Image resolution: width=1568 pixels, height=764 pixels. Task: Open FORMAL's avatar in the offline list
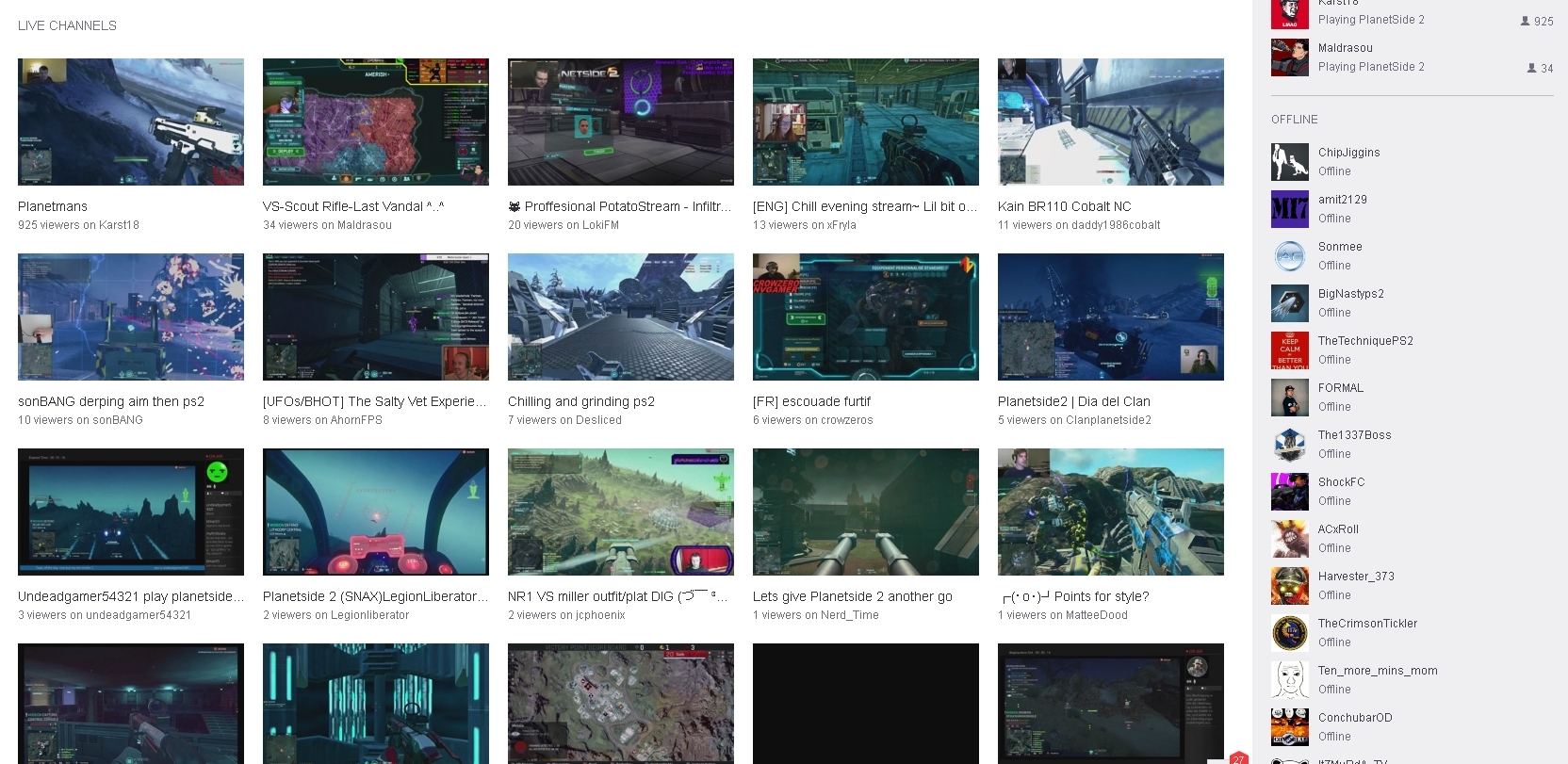coord(1290,398)
